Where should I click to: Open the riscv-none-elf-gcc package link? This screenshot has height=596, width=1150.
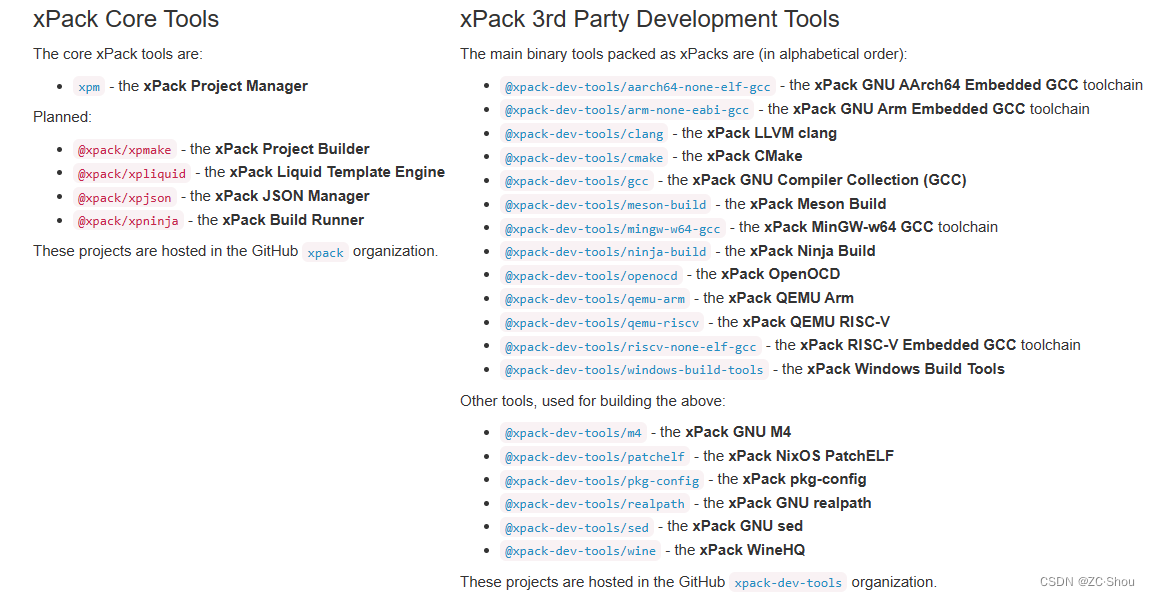(631, 347)
